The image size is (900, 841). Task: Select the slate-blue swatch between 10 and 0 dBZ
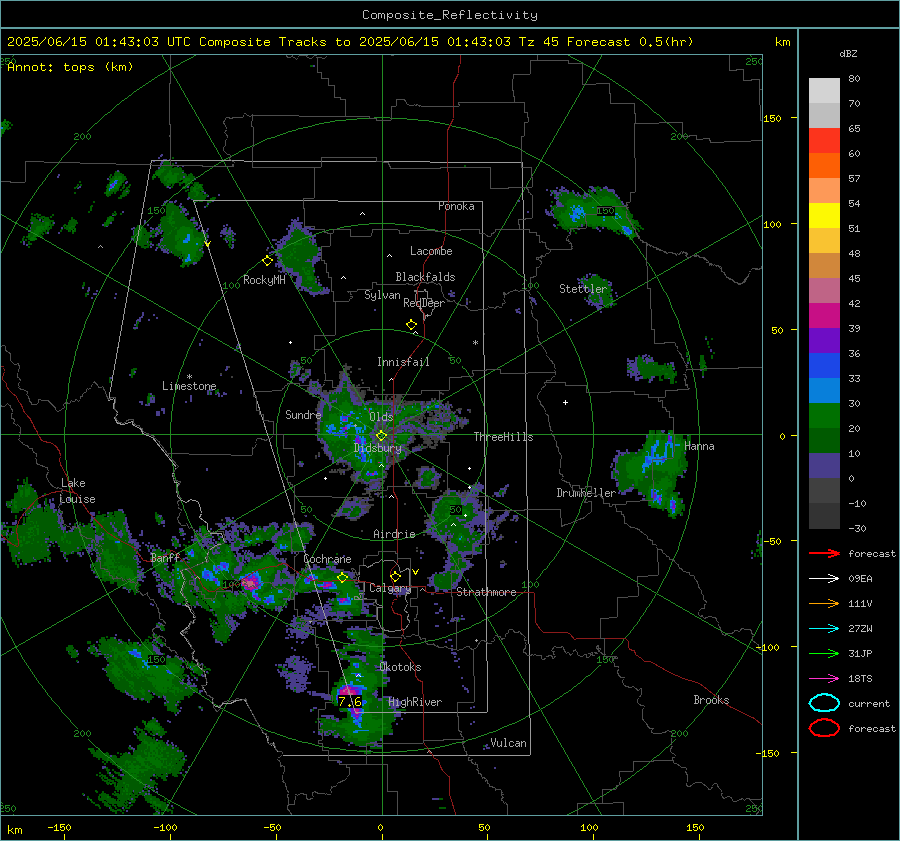(x=824, y=465)
